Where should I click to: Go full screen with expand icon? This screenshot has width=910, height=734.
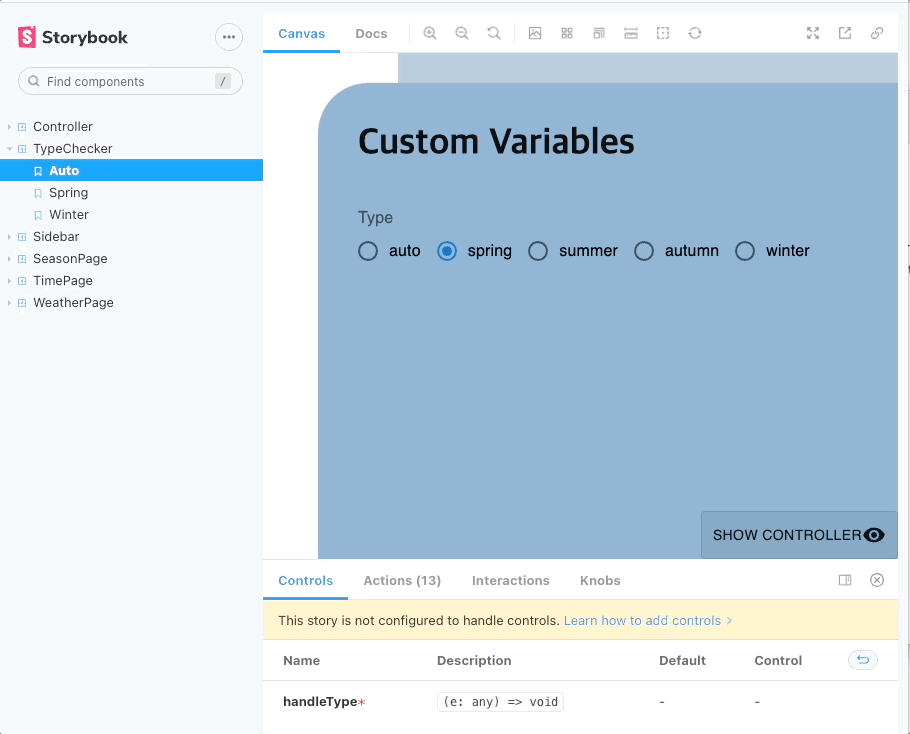[x=813, y=33]
